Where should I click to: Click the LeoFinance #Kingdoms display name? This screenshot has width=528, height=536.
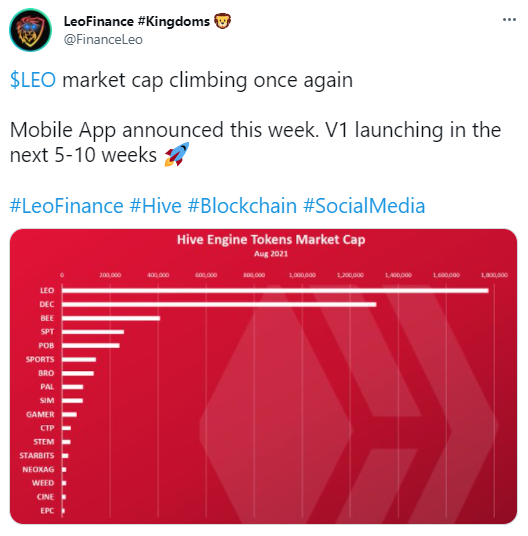[137, 21]
